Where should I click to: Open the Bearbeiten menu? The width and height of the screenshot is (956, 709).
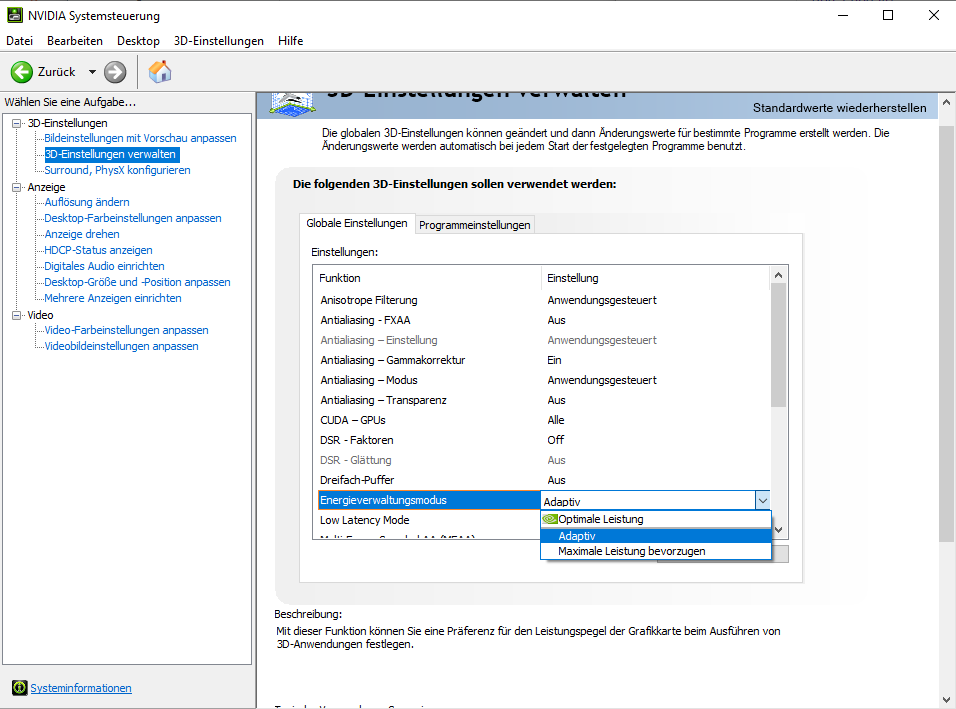pyautogui.click(x=75, y=41)
